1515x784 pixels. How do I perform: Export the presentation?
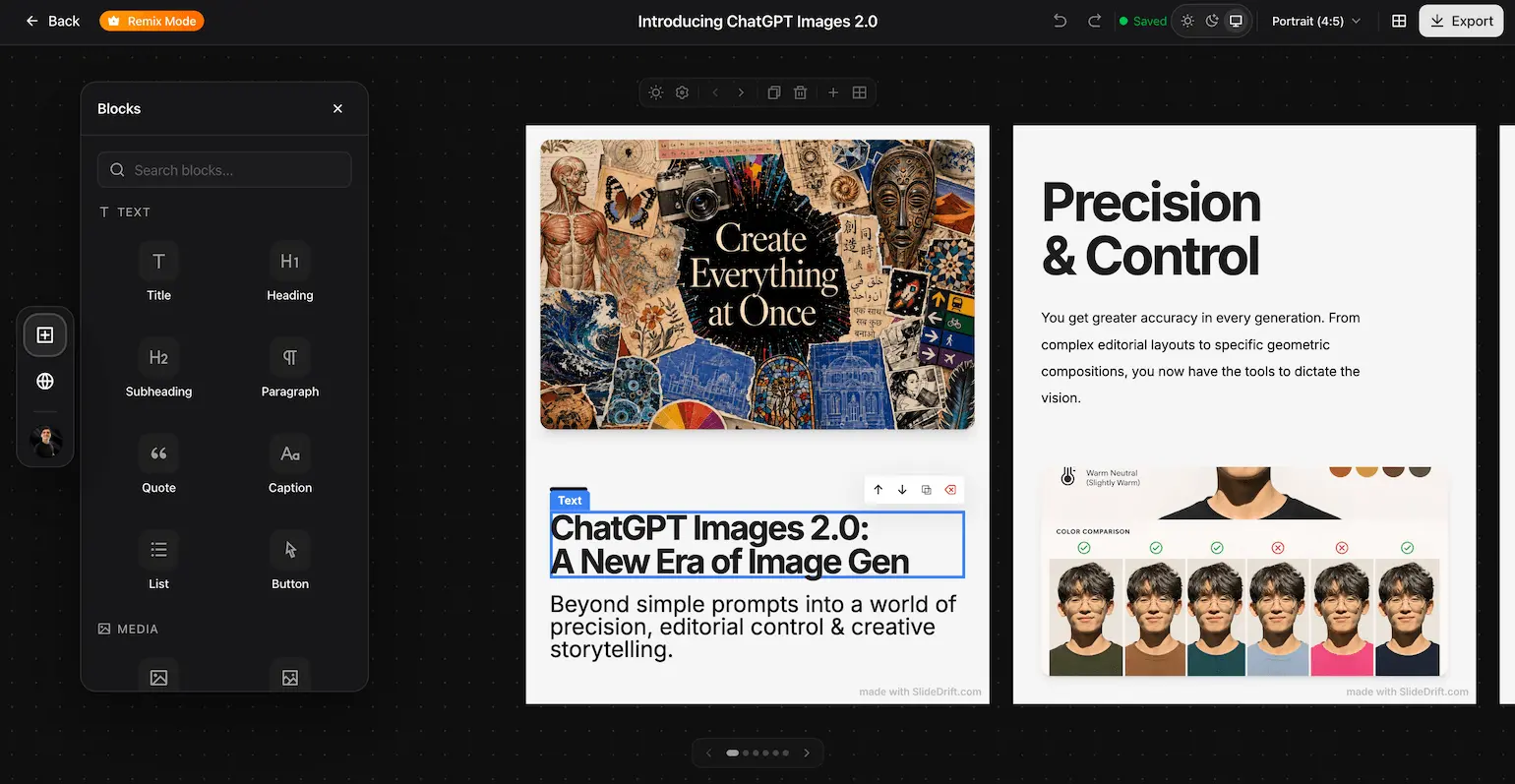click(1462, 21)
